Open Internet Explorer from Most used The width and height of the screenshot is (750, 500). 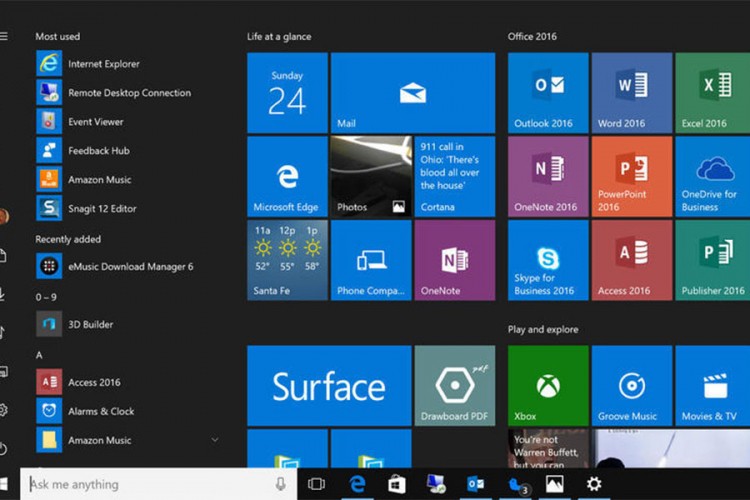pyautogui.click(x=129, y=64)
